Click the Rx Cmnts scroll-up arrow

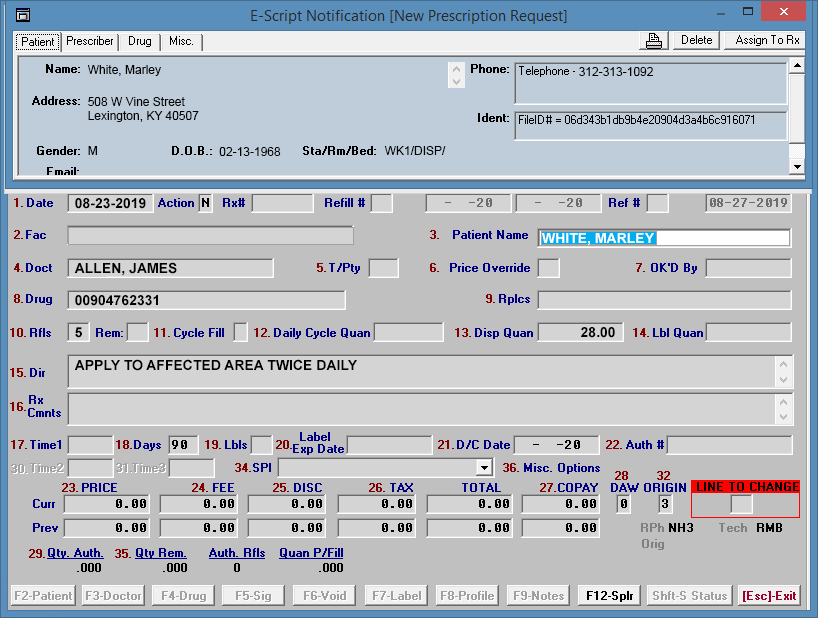783,401
